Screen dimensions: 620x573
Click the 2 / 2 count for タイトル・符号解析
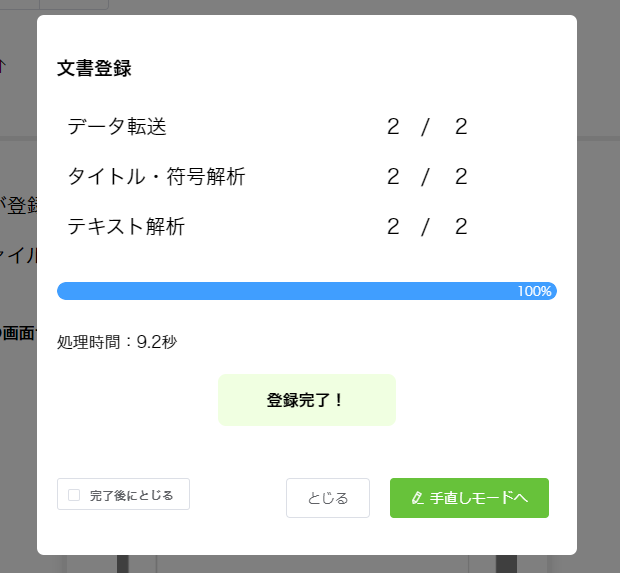pos(427,177)
